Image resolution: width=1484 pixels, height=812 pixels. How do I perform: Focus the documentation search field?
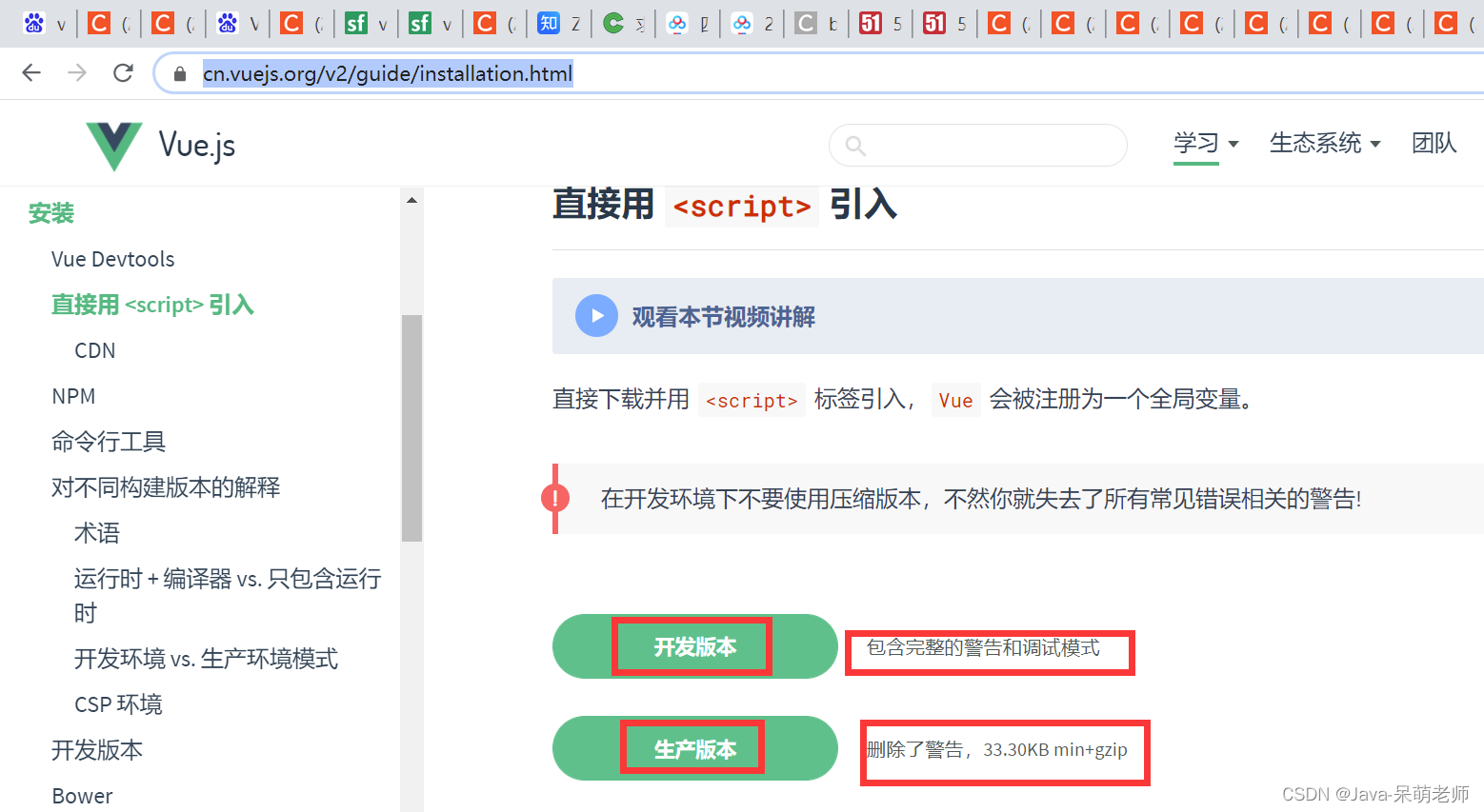point(978,145)
